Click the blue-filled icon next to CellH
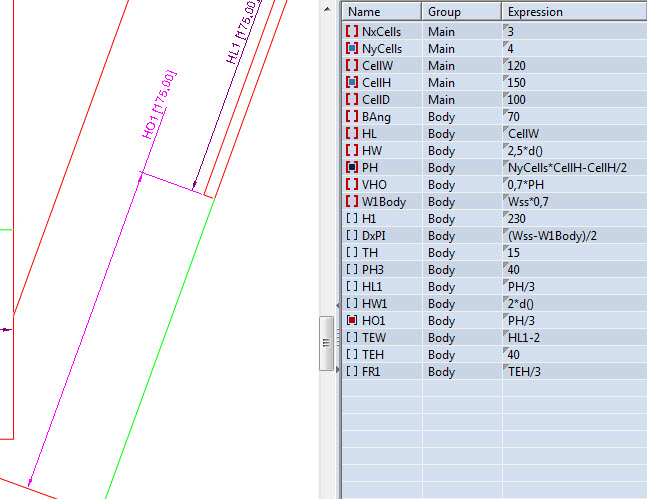The height and width of the screenshot is (499, 647). [351, 83]
